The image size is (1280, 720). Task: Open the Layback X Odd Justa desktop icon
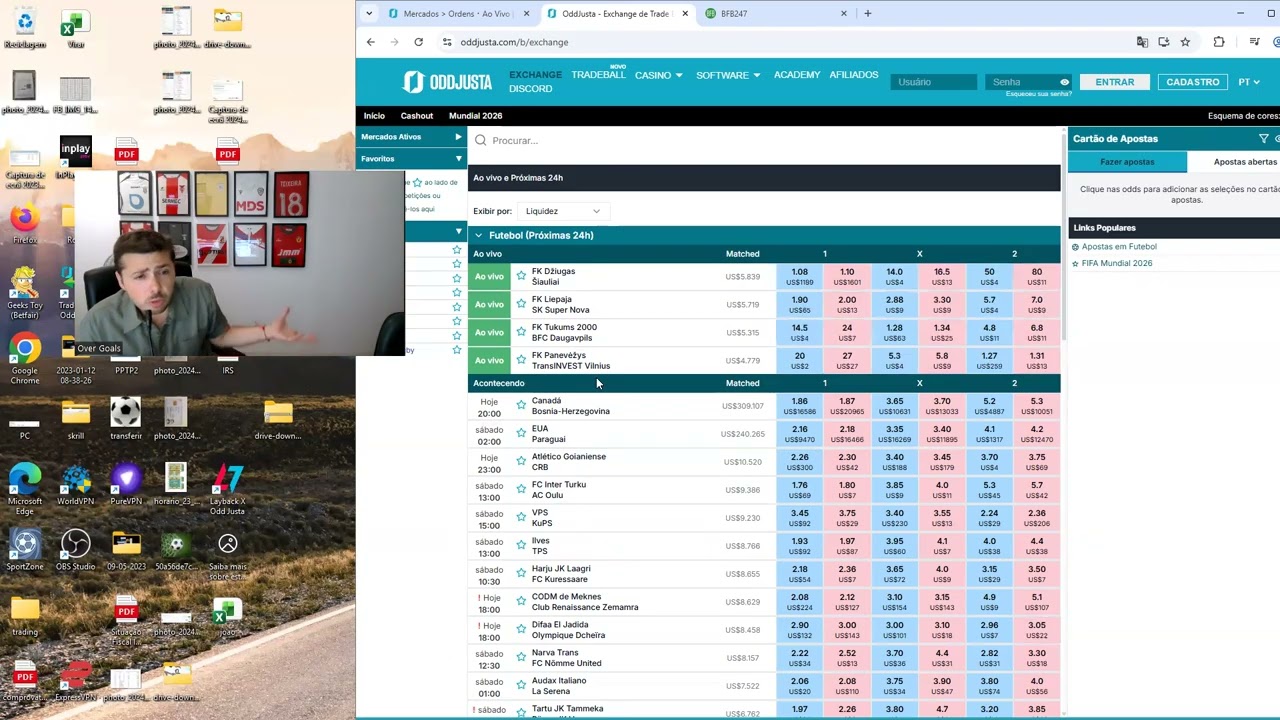point(227,489)
